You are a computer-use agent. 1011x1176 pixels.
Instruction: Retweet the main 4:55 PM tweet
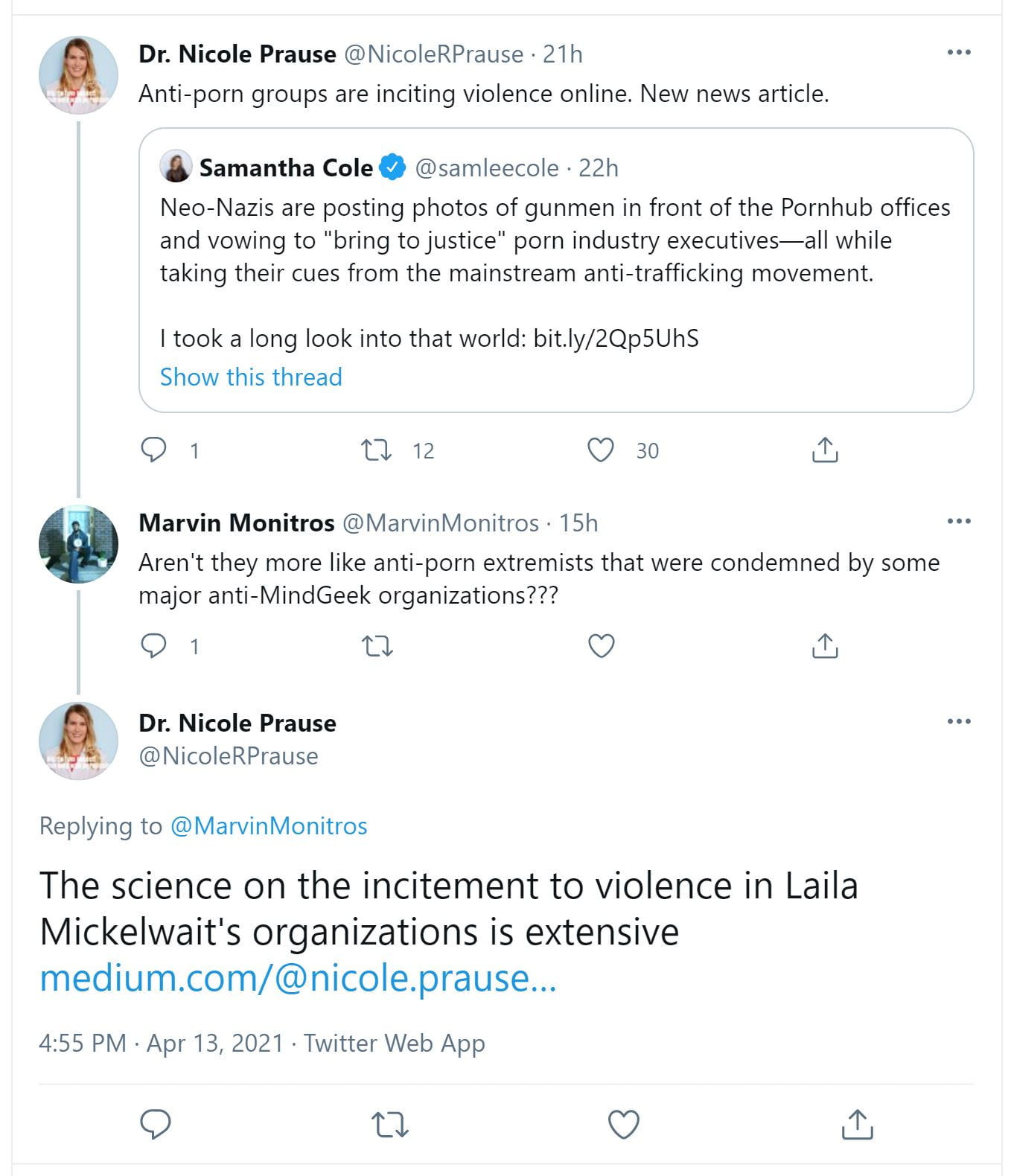[390, 1124]
